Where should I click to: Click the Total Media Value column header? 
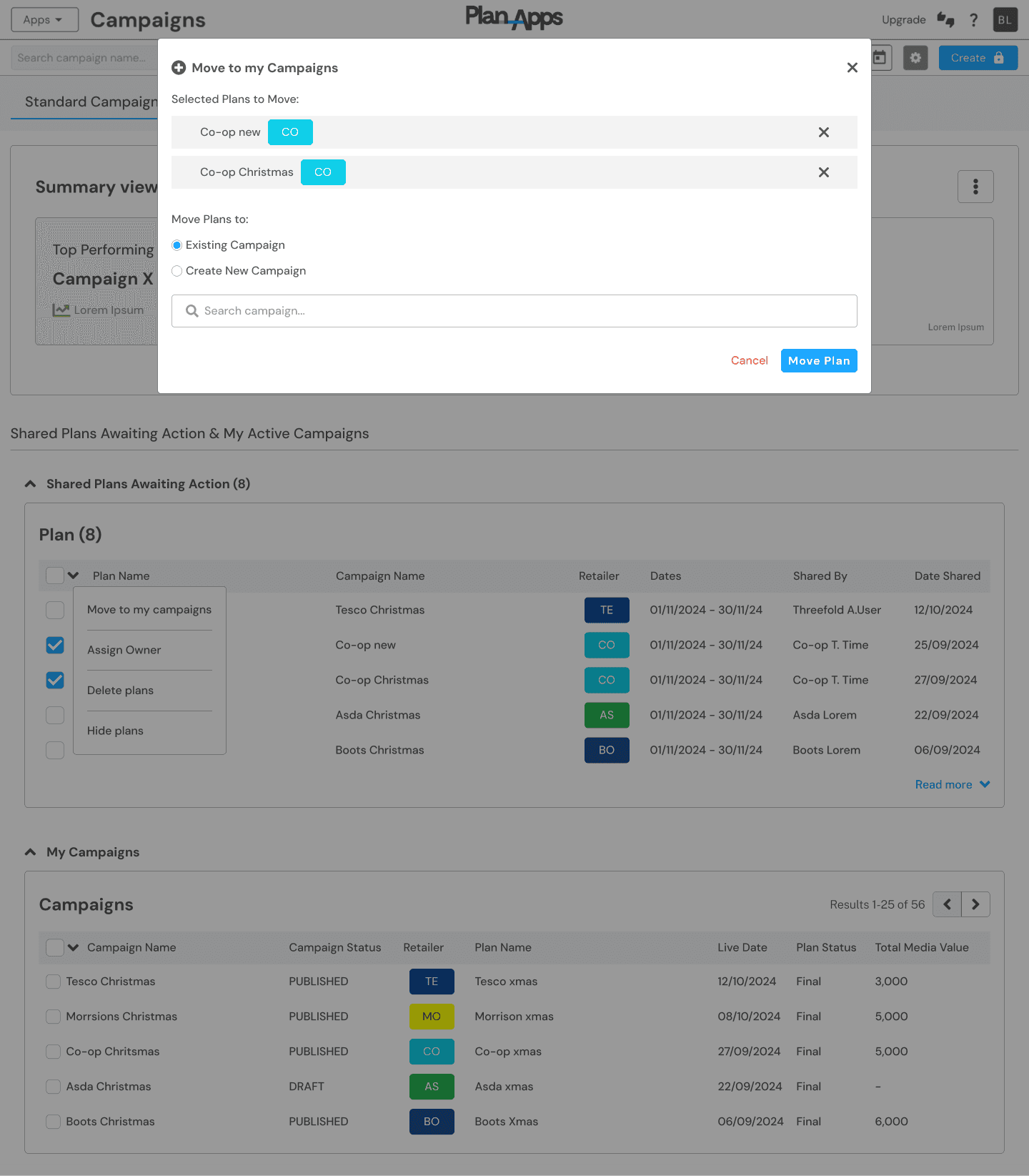[x=922, y=947]
